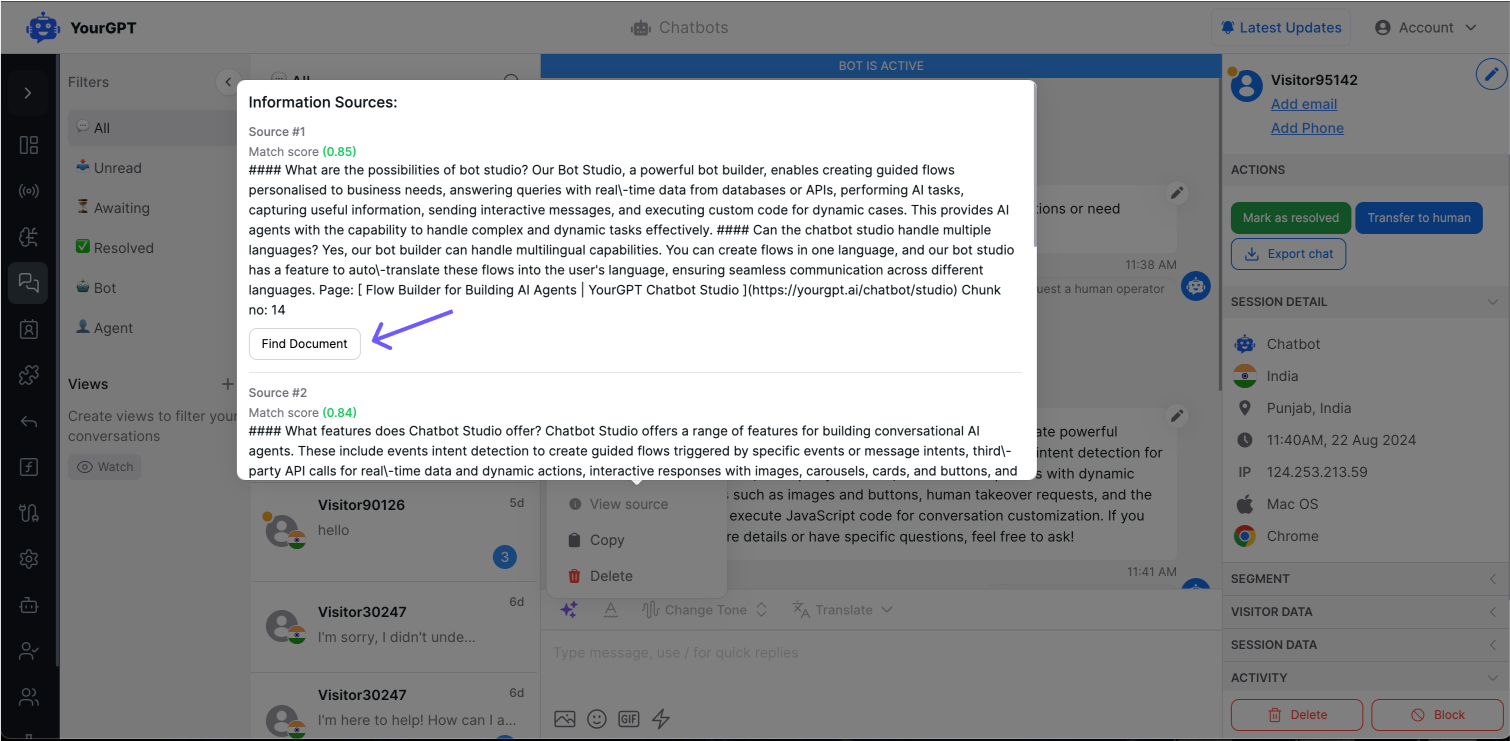The height and width of the screenshot is (741, 1510).
Task: Expand the Segment section
Action: click(1365, 579)
